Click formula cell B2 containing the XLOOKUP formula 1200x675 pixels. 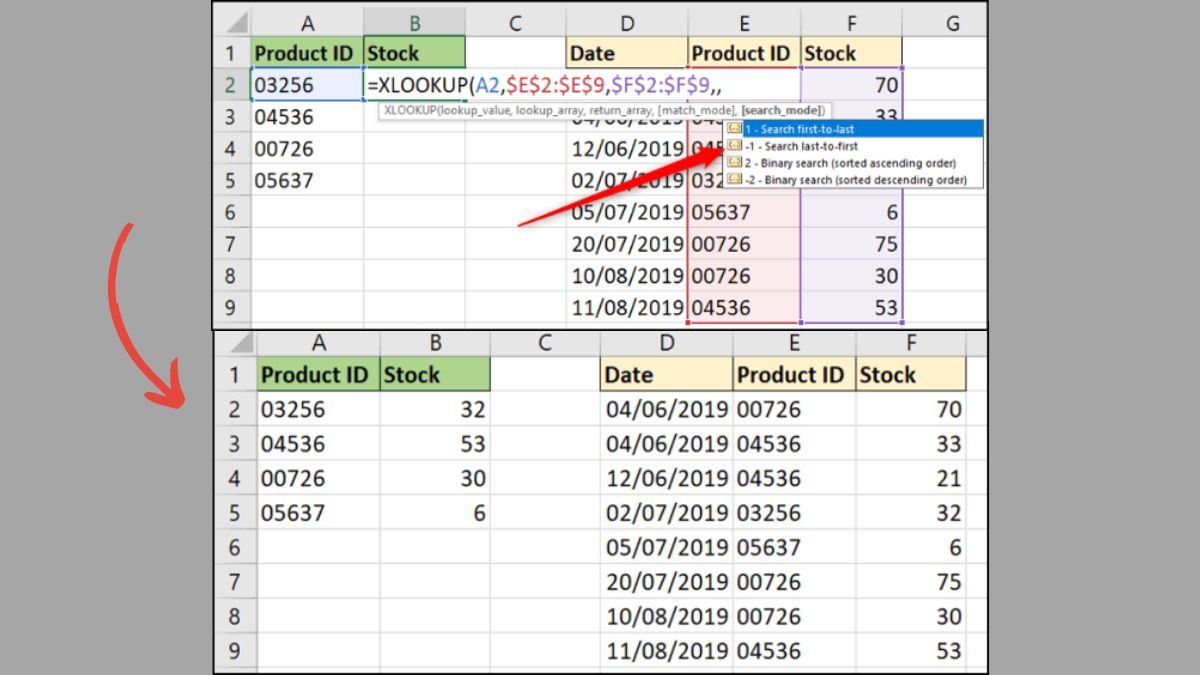(x=415, y=84)
